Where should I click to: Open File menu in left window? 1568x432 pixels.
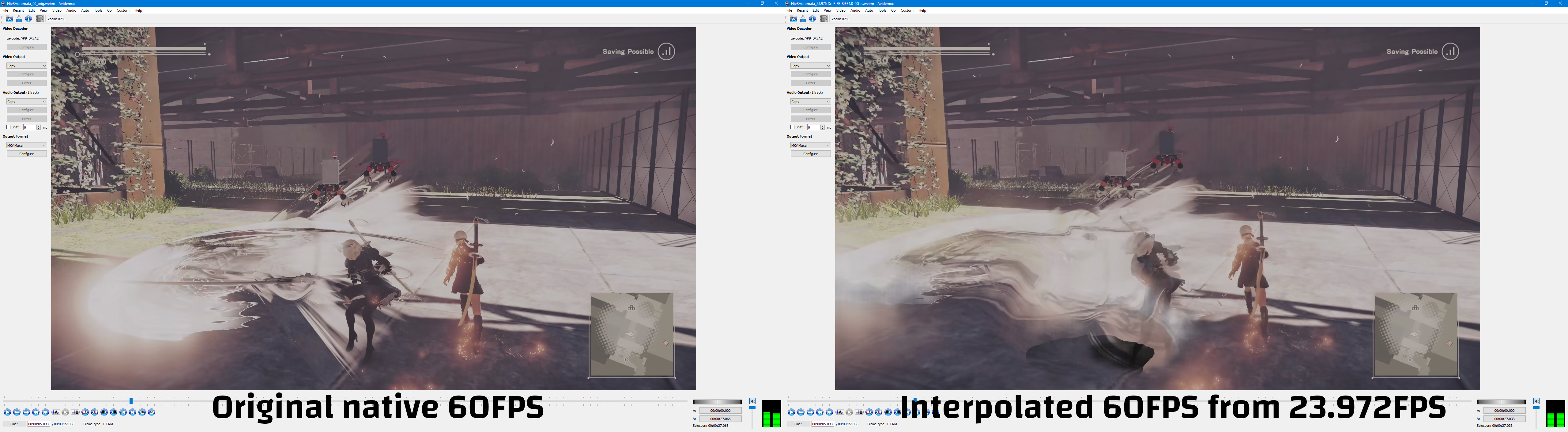point(6,10)
